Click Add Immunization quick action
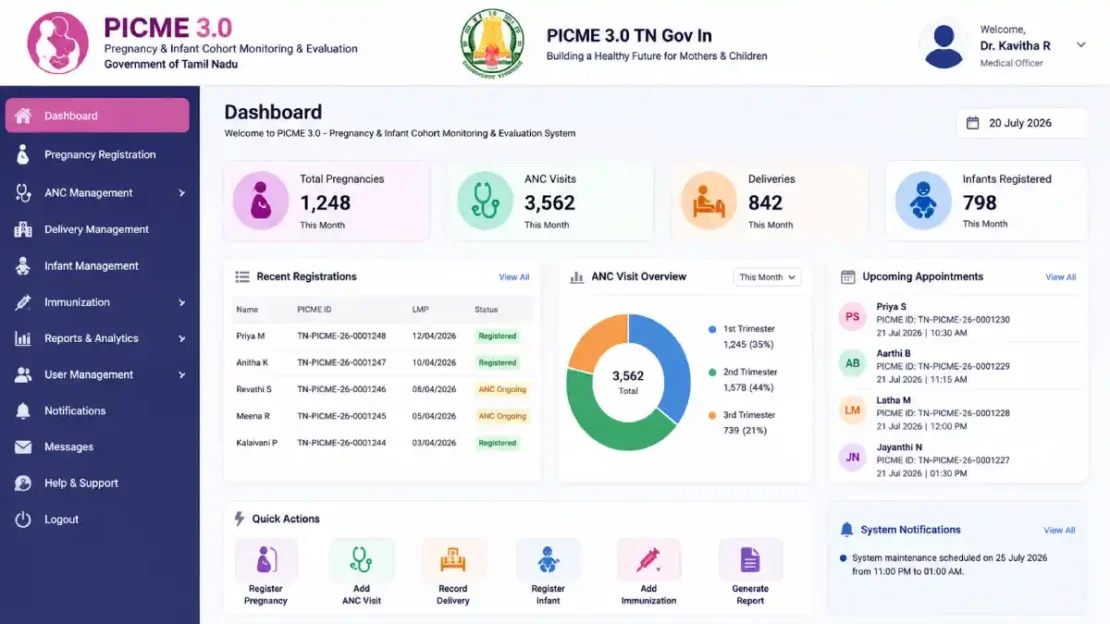1110x624 pixels. coord(648,572)
